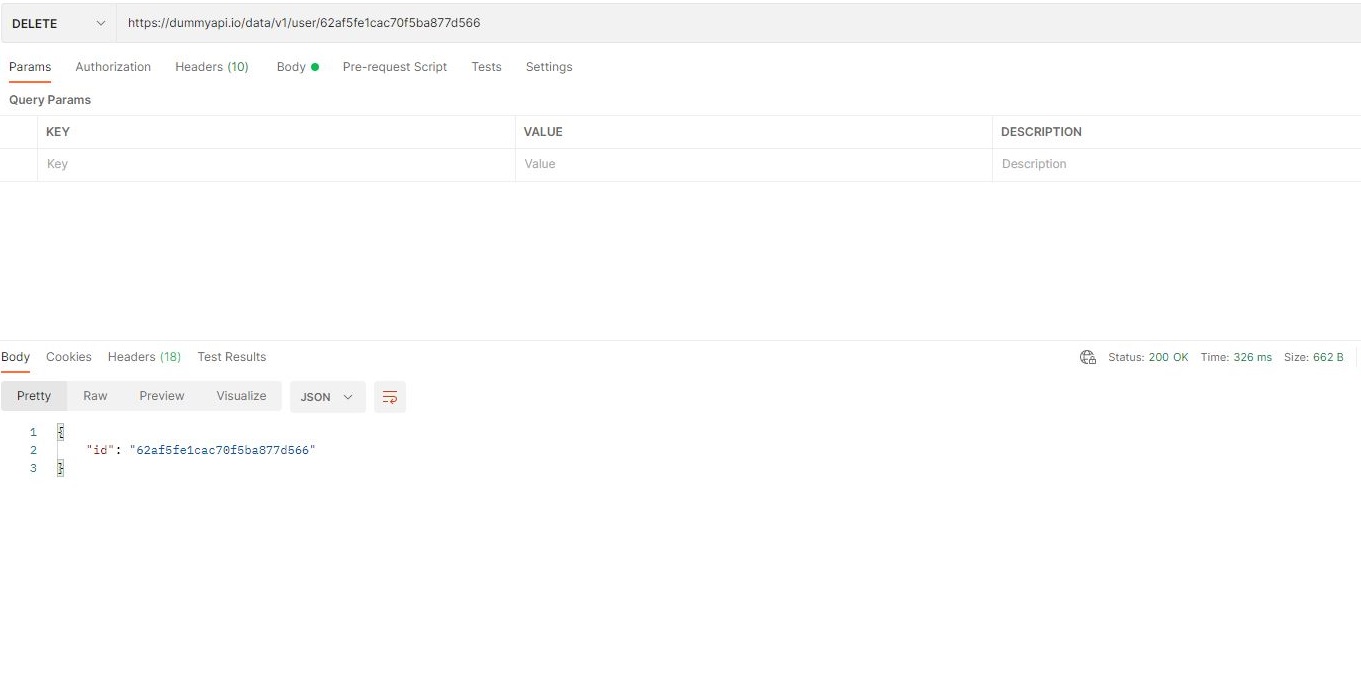This screenshot has height=681, width=1361.
Task: Open the JSON response format dropdown
Action: click(x=326, y=396)
